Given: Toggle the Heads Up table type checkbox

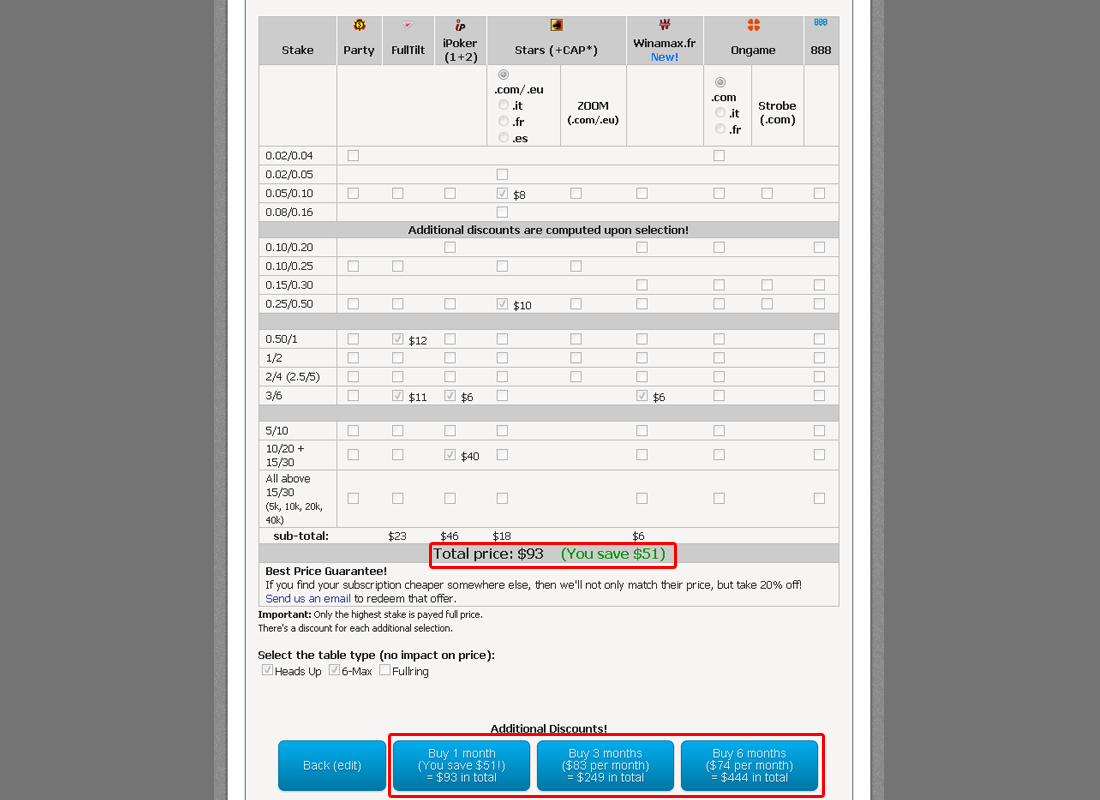Looking at the screenshot, I should [267, 671].
